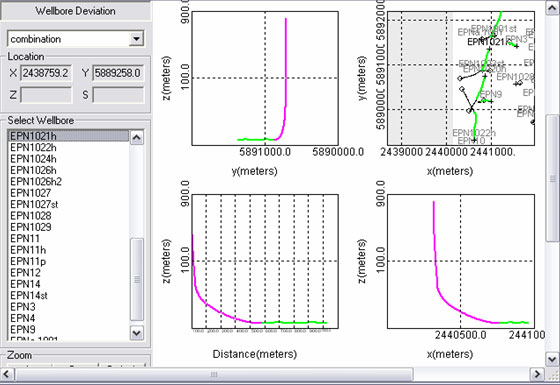560x385 pixels.
Task: Open the combination dropdown arrow
Action: tap(136, 39)
